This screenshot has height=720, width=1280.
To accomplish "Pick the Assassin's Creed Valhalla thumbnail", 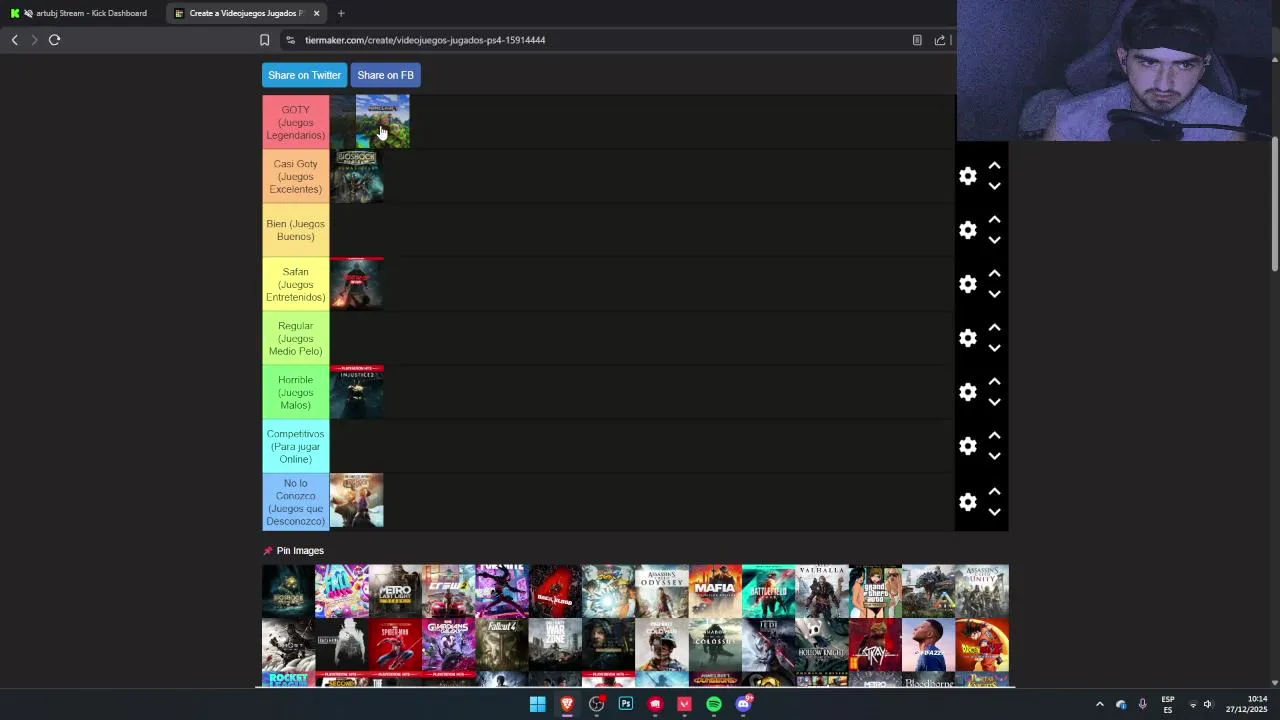I will tap(822, 591).
